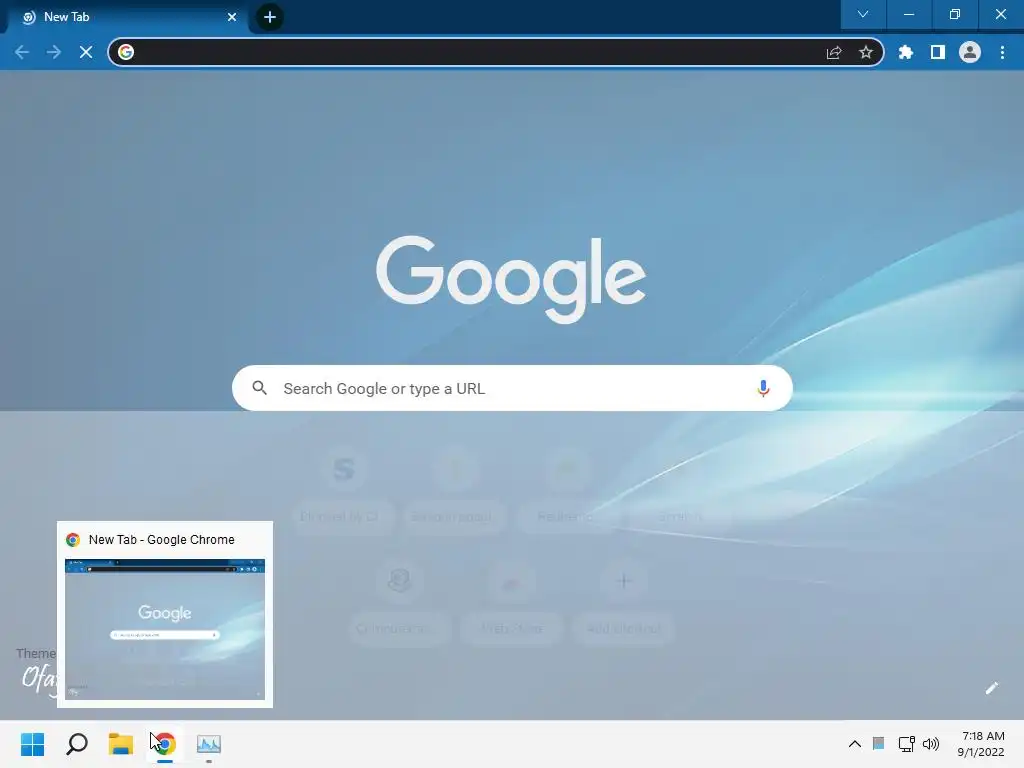Screen dimensions: 1024x768
Task: Open Windows taskbar search
Action: tap(77, 744)
